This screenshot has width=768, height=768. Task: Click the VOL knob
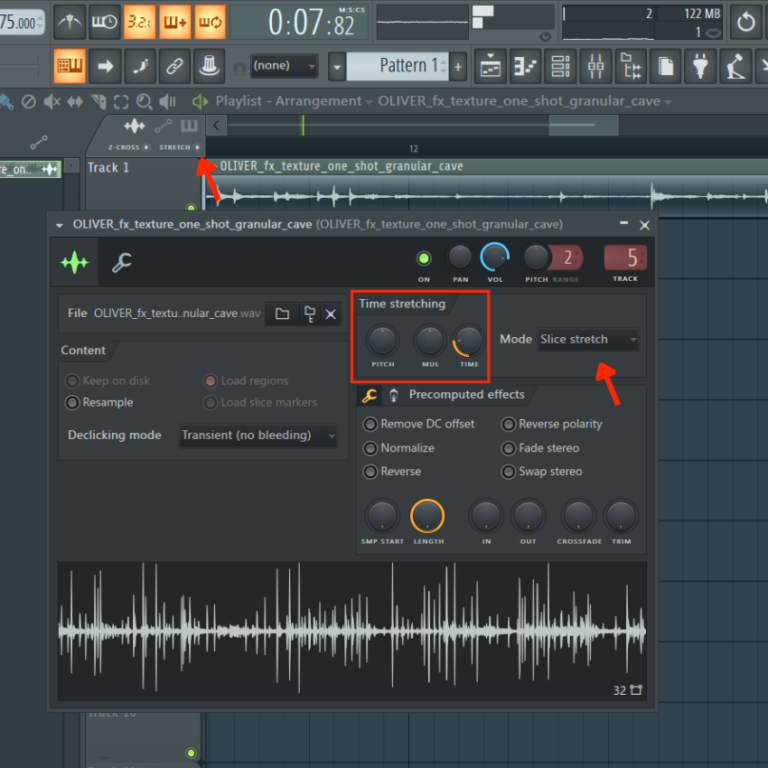(x=495, y=257)
